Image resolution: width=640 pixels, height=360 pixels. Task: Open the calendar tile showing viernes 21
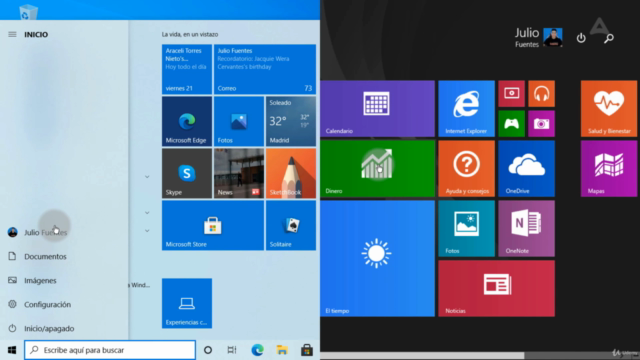coord(187,69)
